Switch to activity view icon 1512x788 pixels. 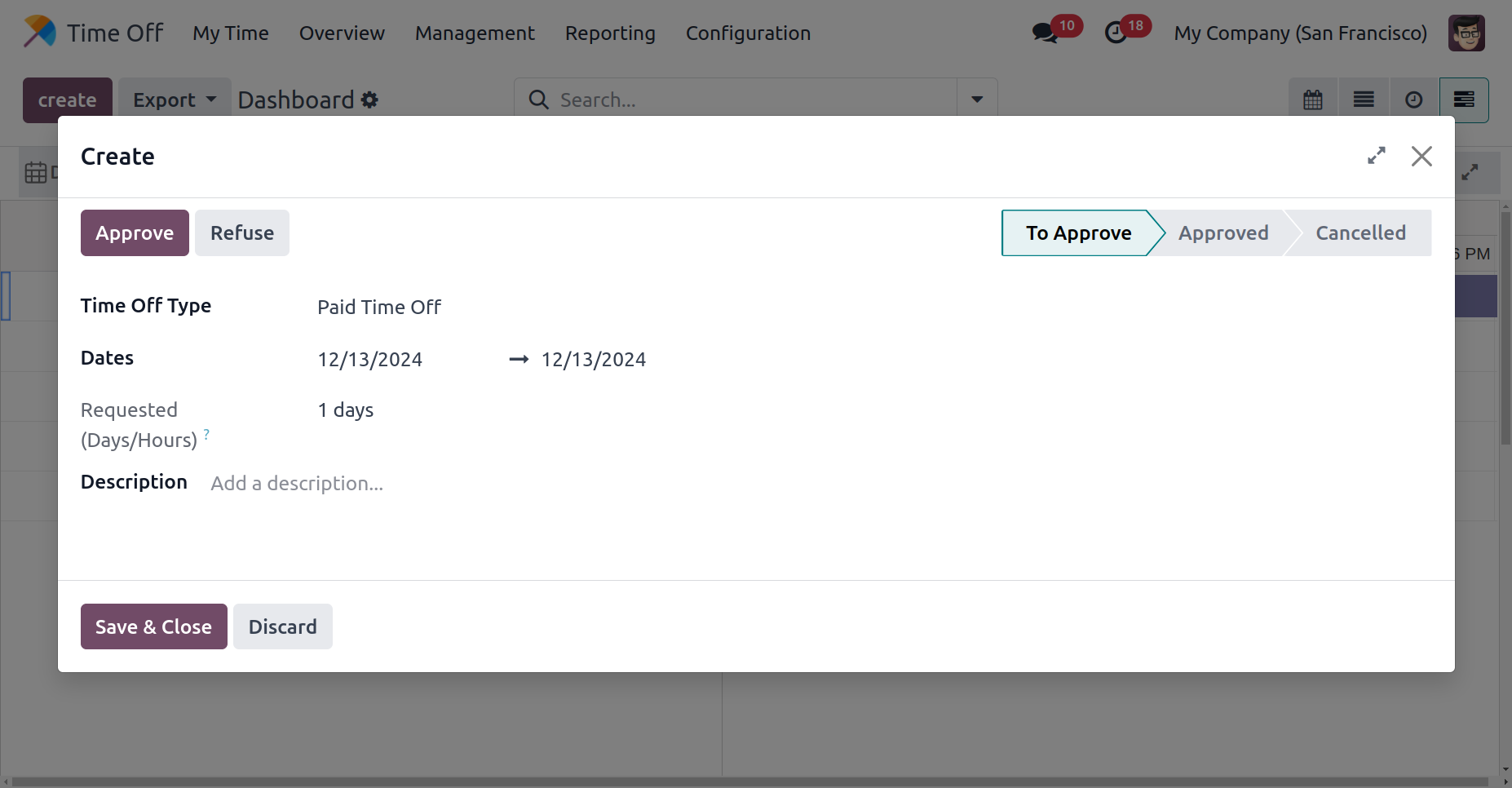pos(1413,100)
